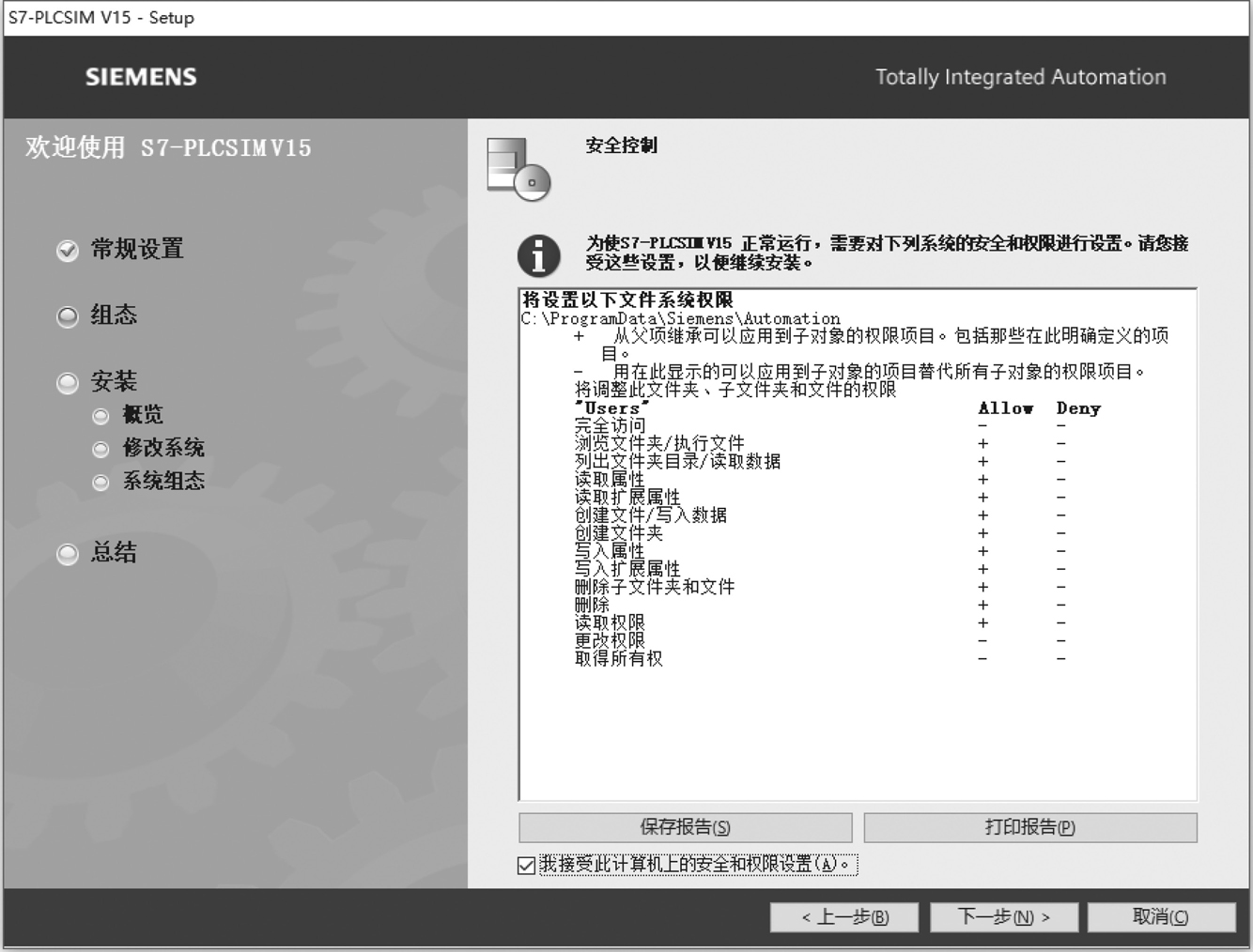Click the 读取扩展属性 permission row
Image resolution: width=1253 pixels, height=952 pixels.
coord(820,497)
